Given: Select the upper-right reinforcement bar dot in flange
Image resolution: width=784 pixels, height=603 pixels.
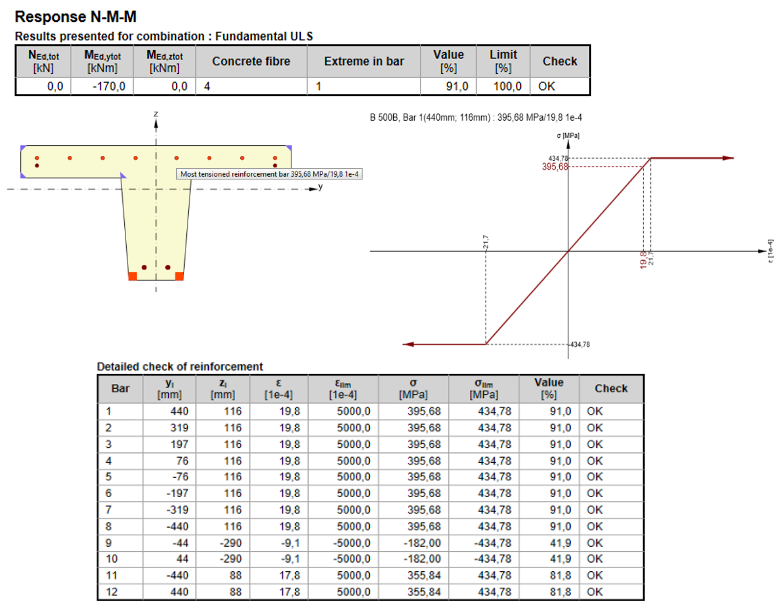Looking at the screenshot, I should coord(275,158).
